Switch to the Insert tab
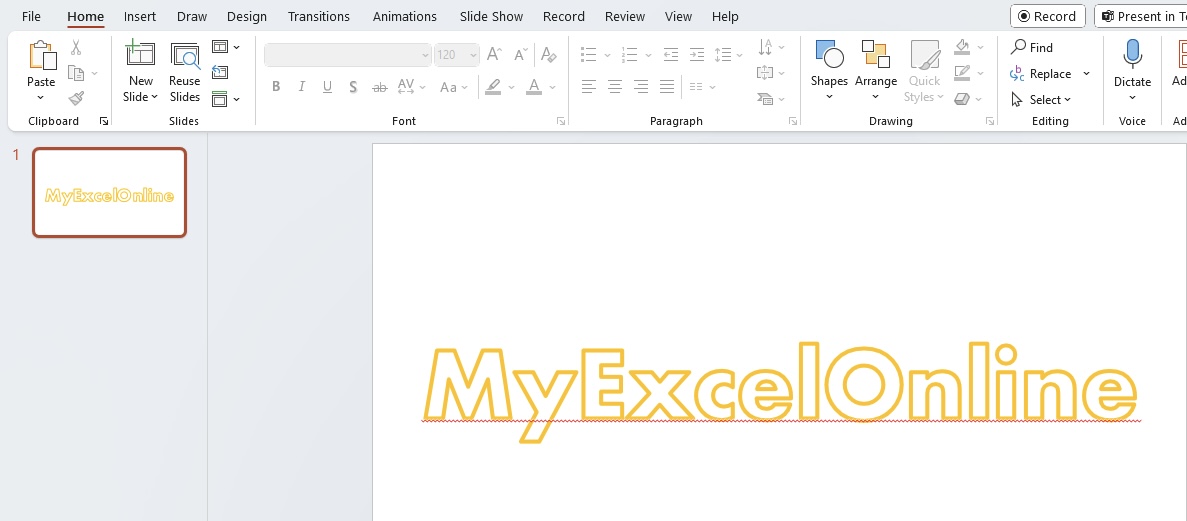 click(x=140, y=16)
